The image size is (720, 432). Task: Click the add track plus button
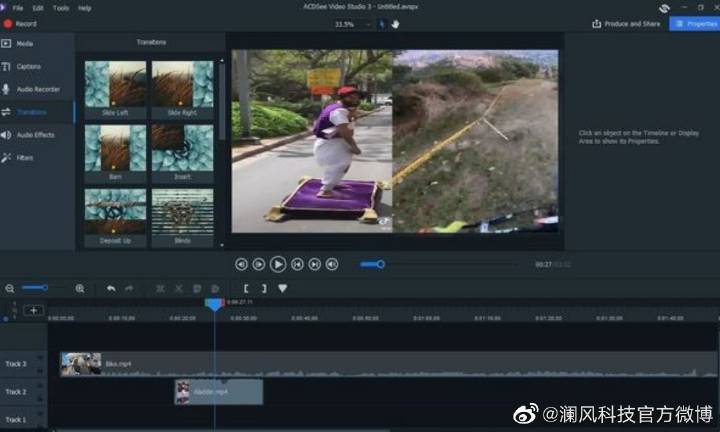coord(34,311)
